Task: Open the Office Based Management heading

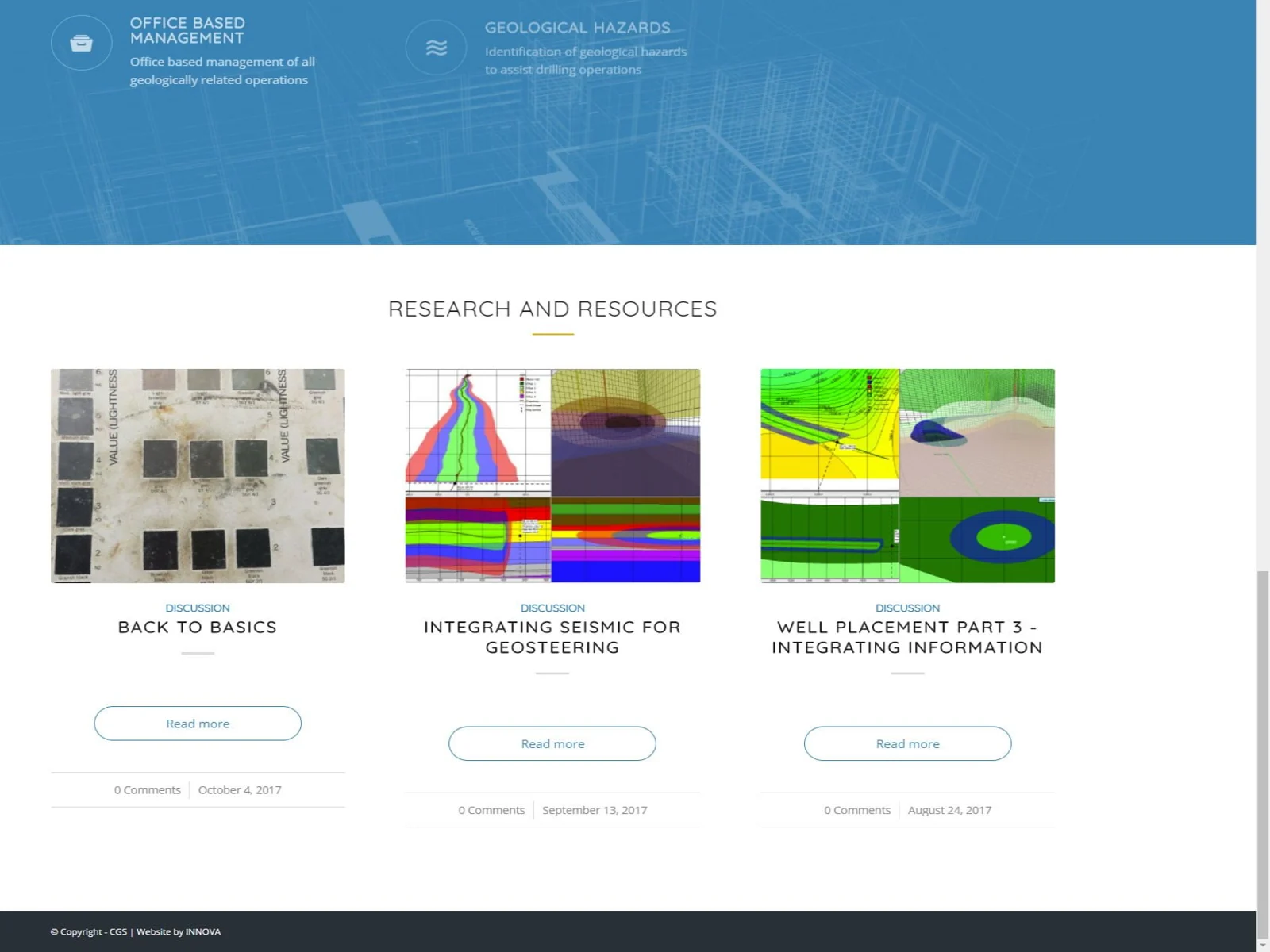Action: 187,30
